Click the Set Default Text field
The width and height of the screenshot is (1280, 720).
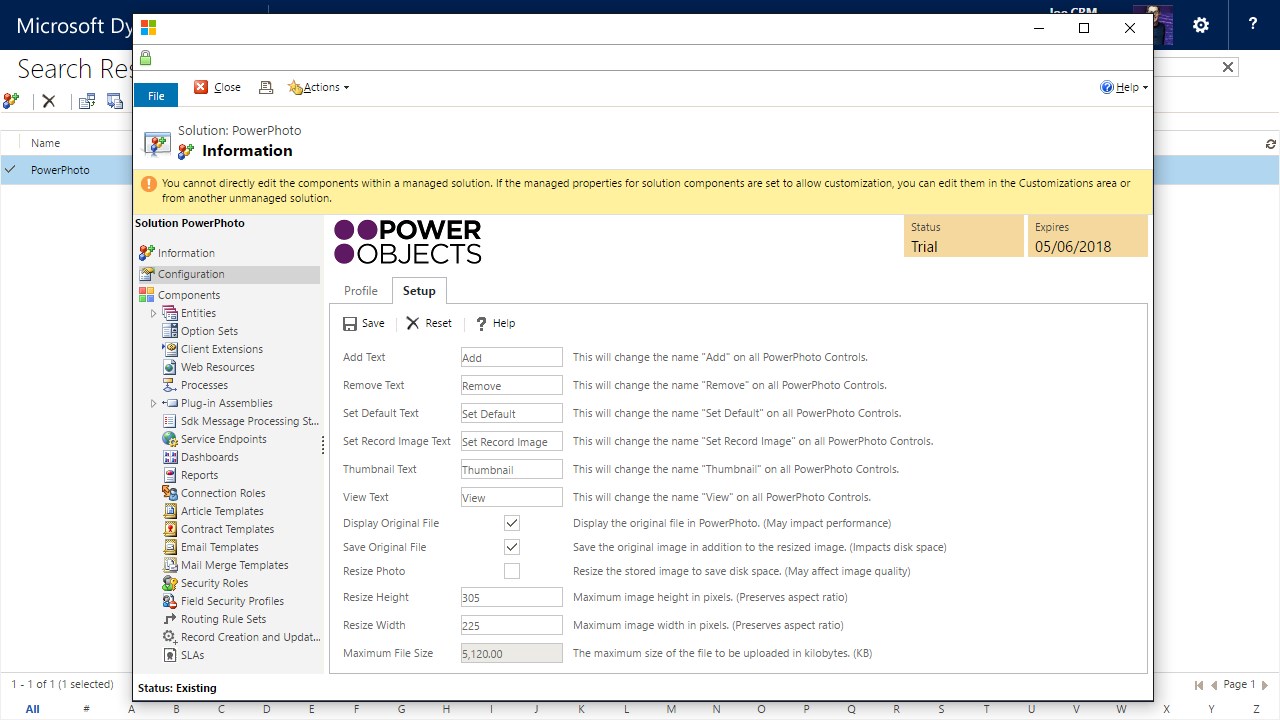point(512,413)
